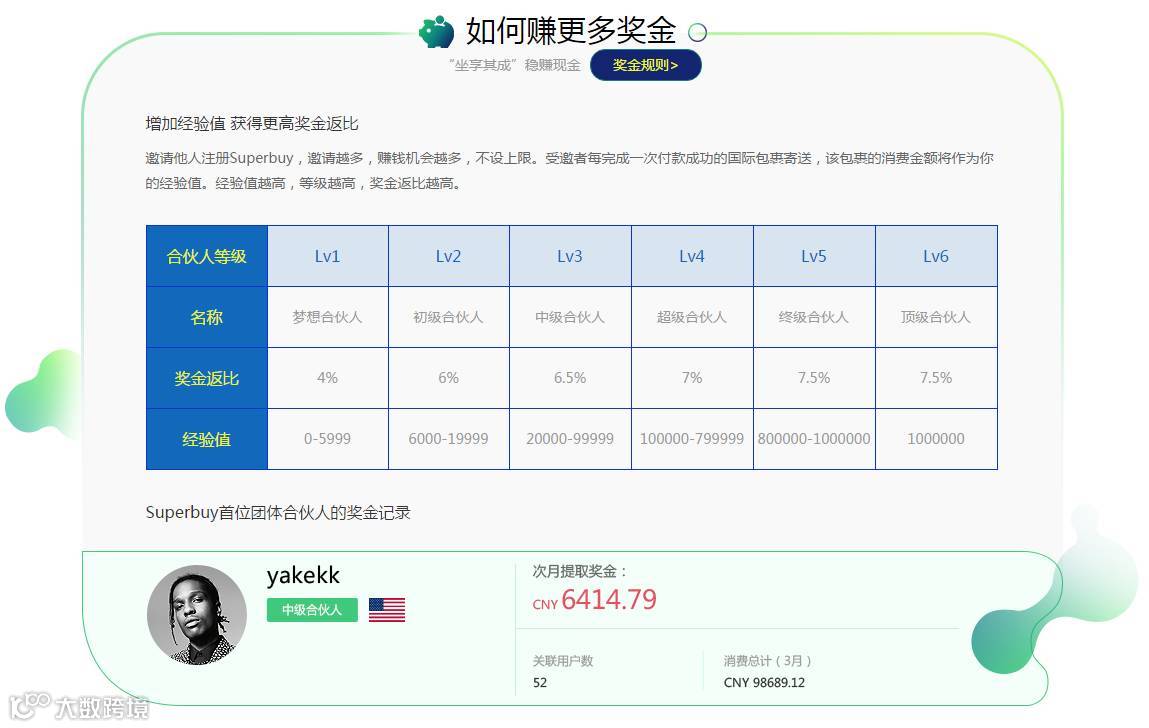Screen dimensions: 1149x728
Task: Select yakekk's profile avatar photo
Action: click(197, 614)
